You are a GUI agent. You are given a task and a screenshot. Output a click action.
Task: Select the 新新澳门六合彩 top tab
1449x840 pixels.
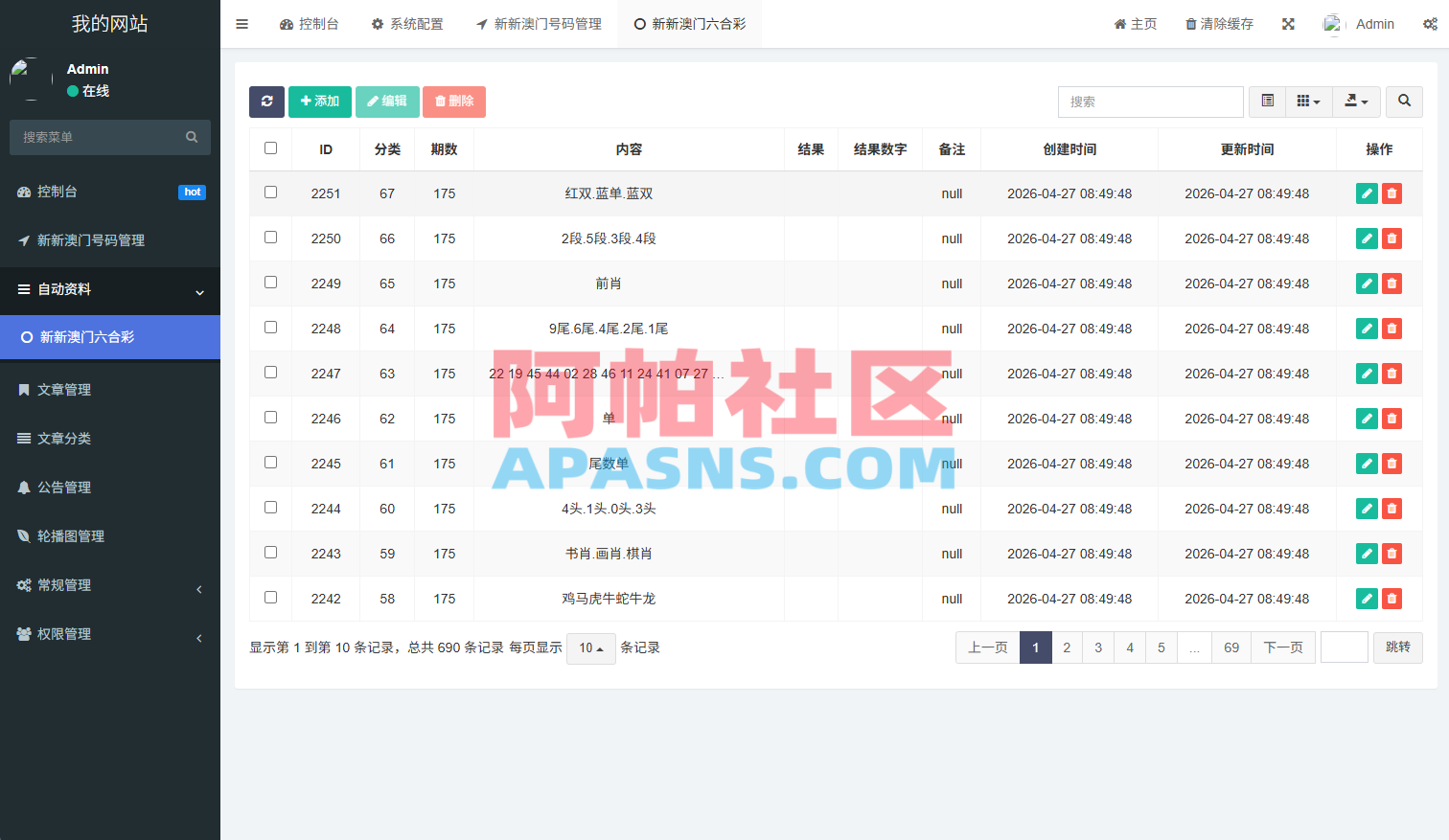690,24
